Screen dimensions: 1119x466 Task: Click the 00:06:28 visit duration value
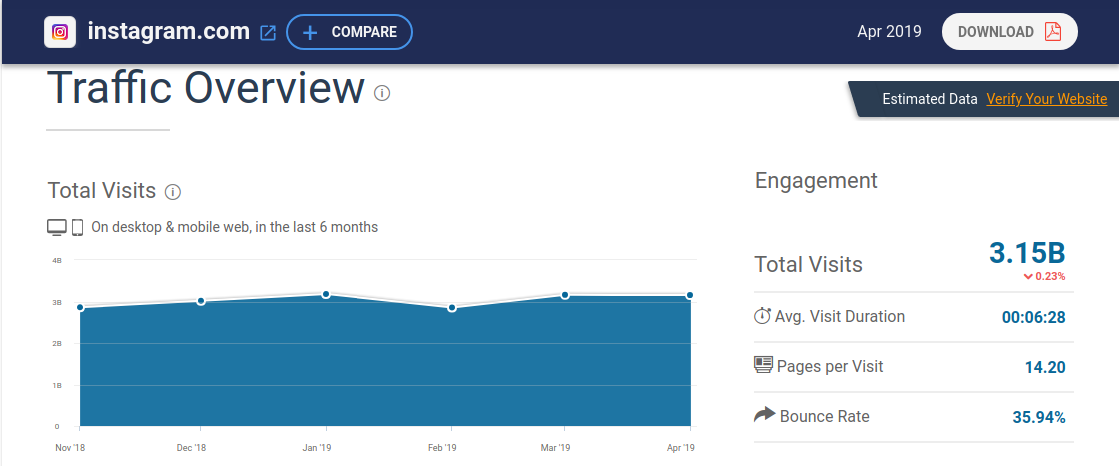click(1033, 318)
